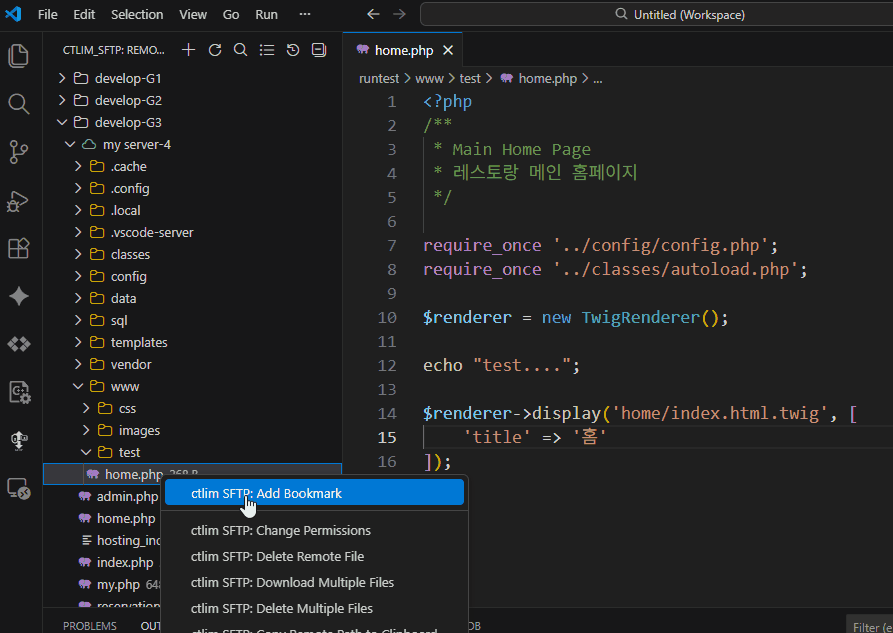Click the collapse folders icon in SFTP toolbar
Image resolution: width=893 pixels, height=633 pixels.
tap(318, 48)
